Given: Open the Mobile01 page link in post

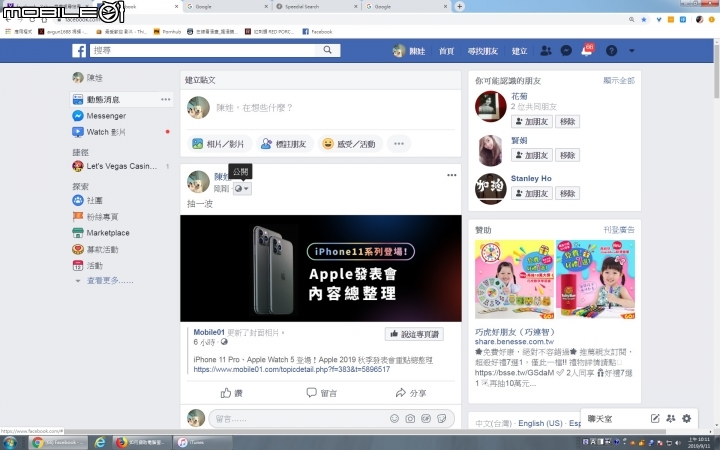Looking at the screenshot, I should pyautogui.click(x=208, y=332).
